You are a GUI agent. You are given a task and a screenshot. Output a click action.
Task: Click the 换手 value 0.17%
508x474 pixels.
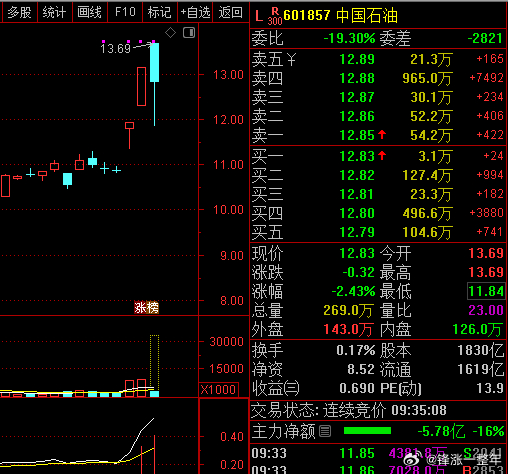[x=356, y=350]
